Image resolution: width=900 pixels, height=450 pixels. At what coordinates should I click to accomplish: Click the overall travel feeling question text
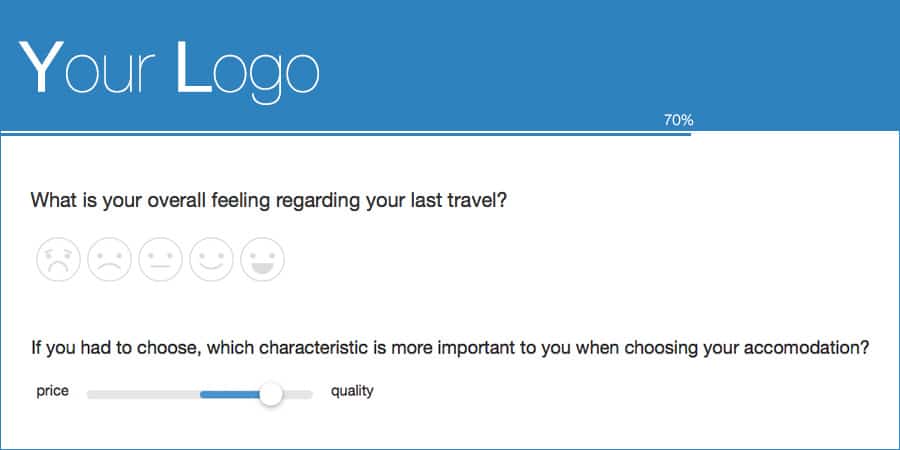pyautogui.click(x=269, y=200)
